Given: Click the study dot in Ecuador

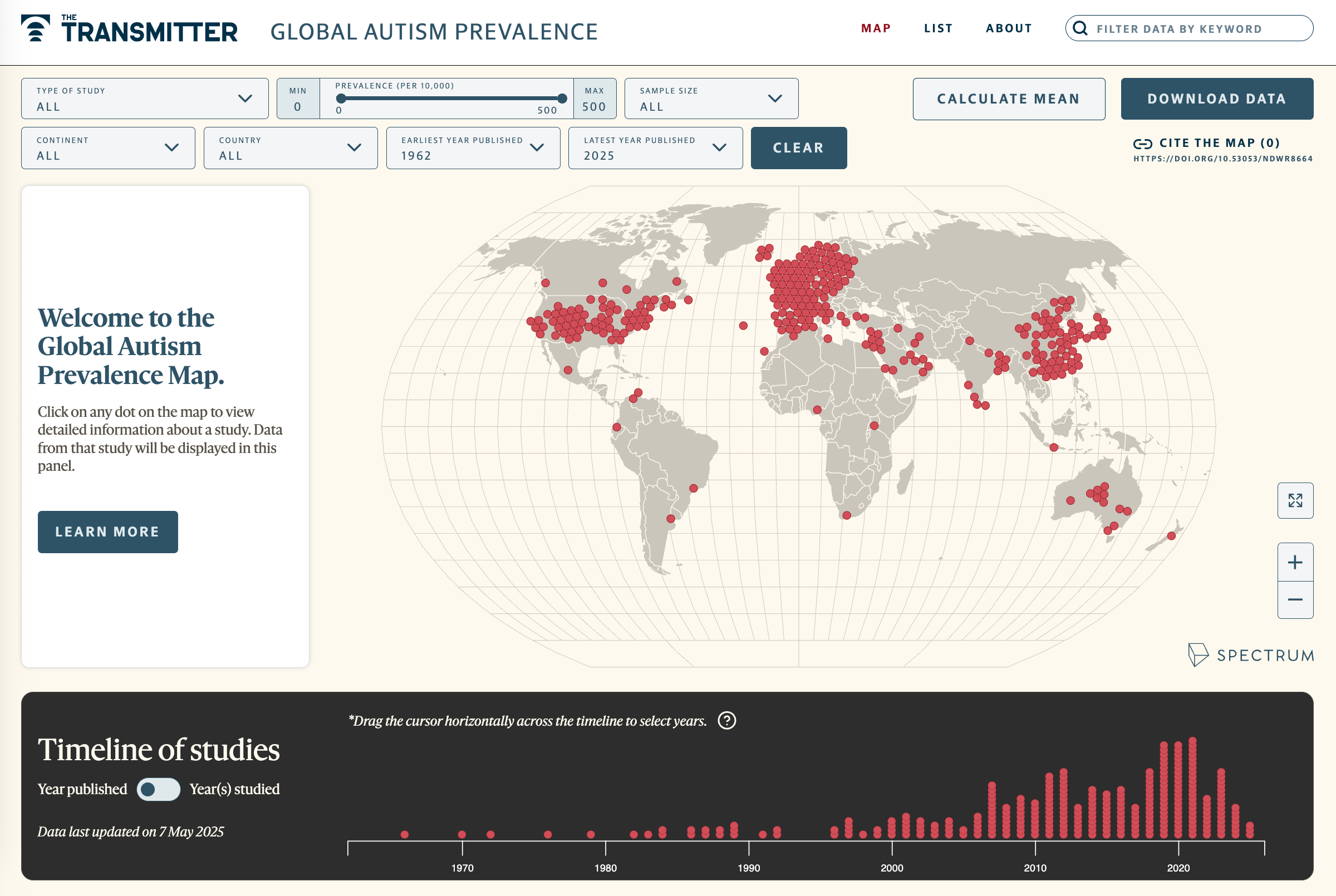Looking at the screenshot, I should point(617,427).
